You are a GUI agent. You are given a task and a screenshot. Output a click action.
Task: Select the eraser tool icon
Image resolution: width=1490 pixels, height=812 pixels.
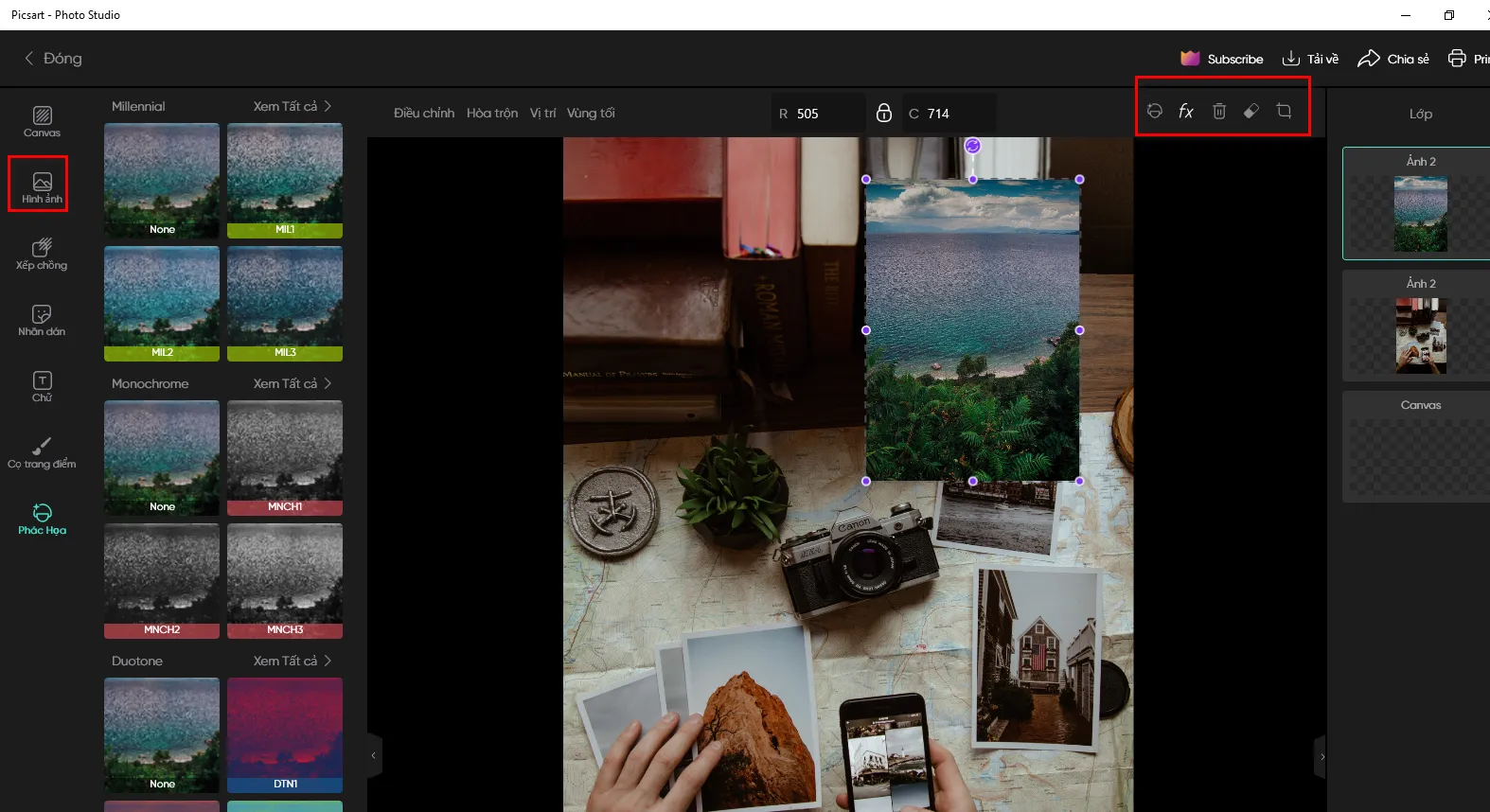click(1251, 112)
